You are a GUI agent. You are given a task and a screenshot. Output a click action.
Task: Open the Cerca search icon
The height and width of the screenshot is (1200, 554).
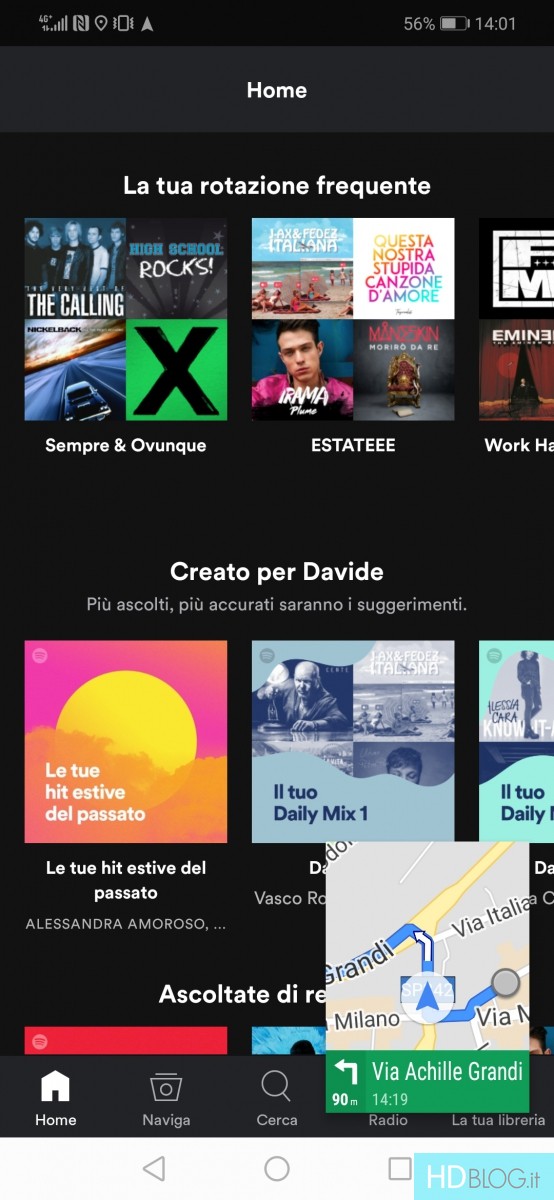click(x=276, y=1086)
